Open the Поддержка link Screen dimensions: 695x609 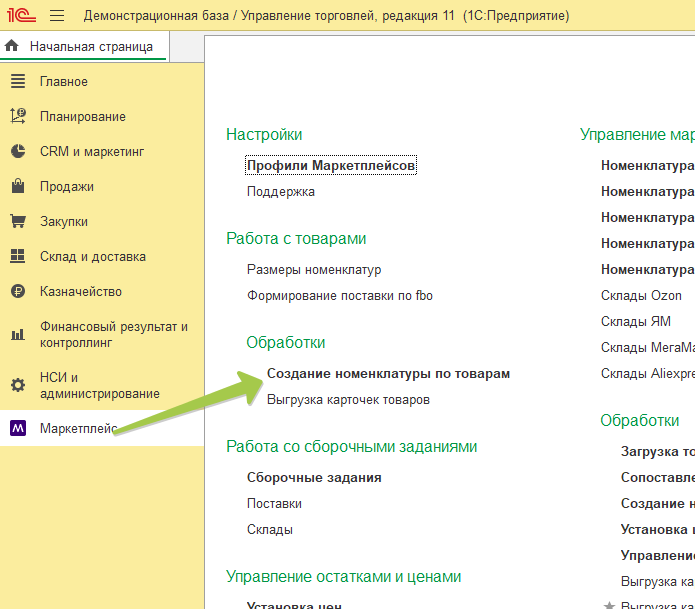[x=281, y=191]
